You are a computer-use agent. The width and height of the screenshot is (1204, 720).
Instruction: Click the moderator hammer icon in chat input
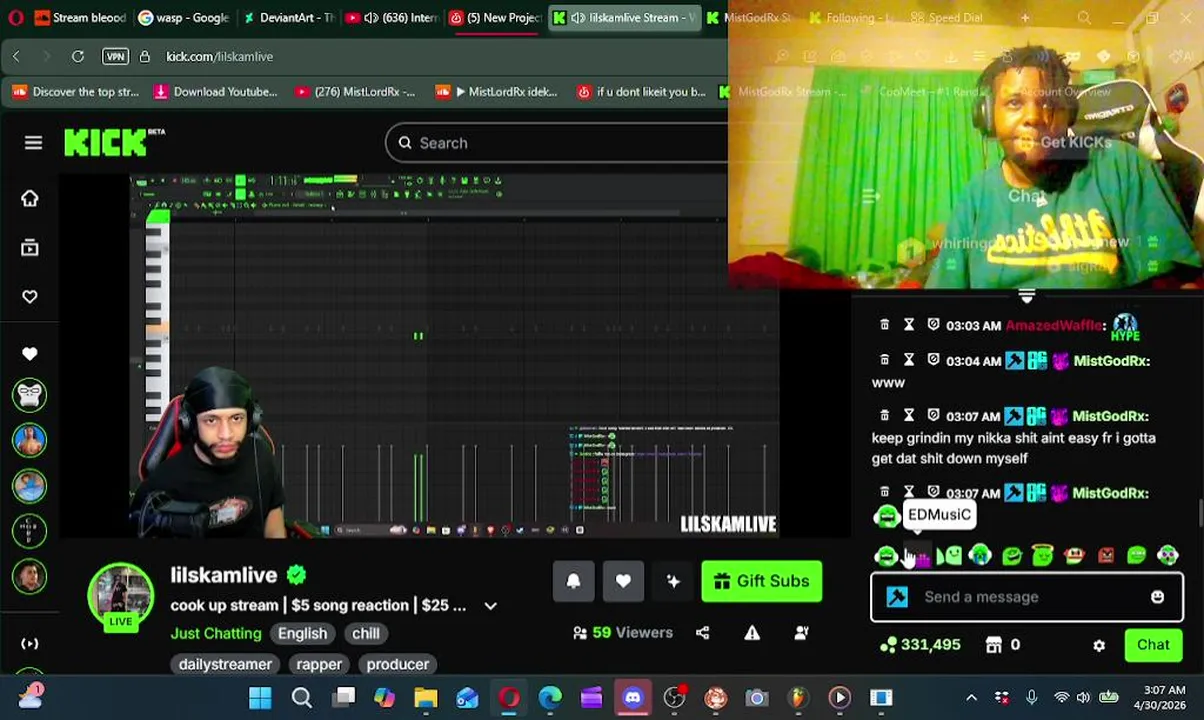point(897,597)
